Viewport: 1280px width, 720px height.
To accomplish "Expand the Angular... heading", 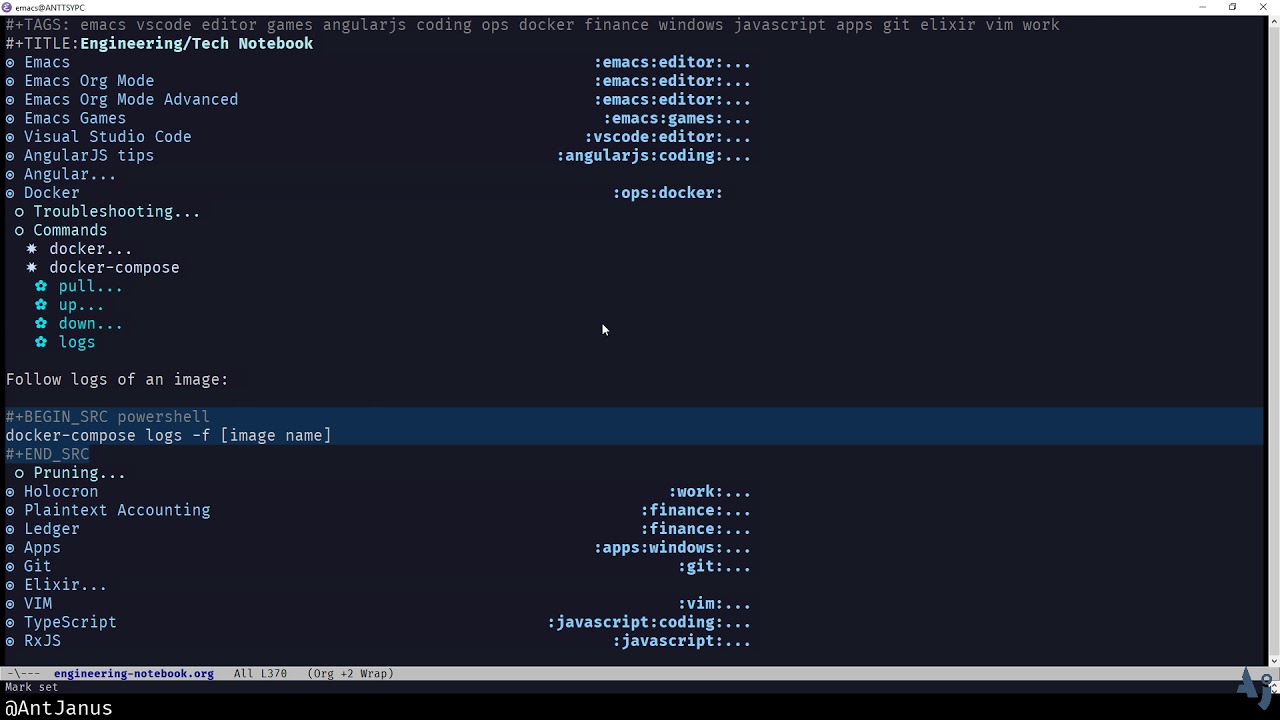I will [70, 174].
